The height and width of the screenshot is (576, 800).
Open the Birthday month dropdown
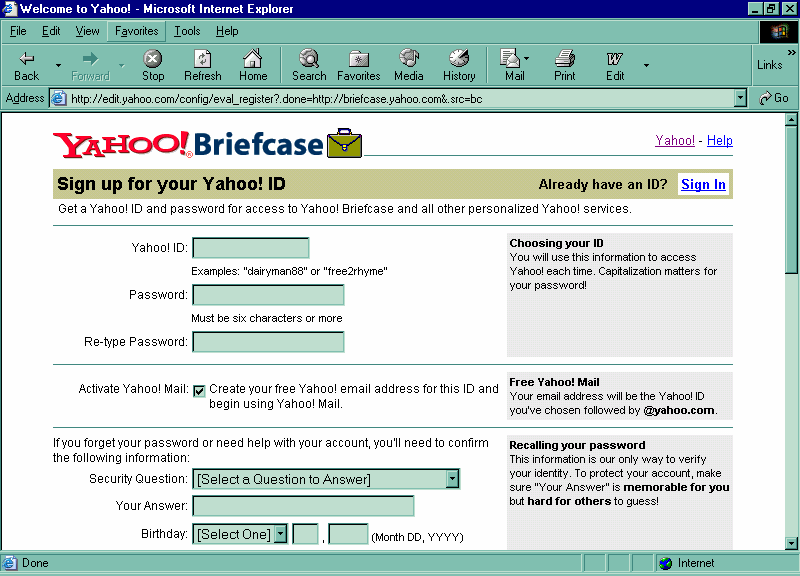point(280,534)
